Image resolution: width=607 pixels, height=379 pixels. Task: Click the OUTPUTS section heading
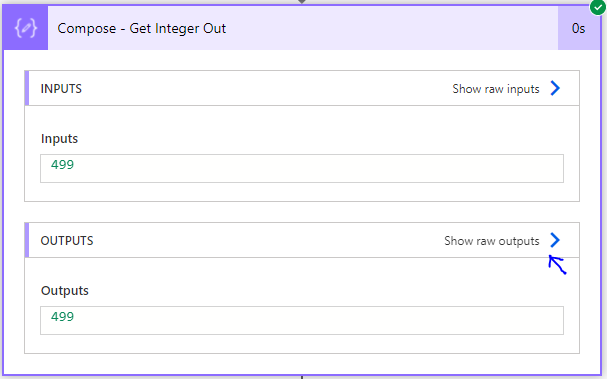tap(67, 241)
